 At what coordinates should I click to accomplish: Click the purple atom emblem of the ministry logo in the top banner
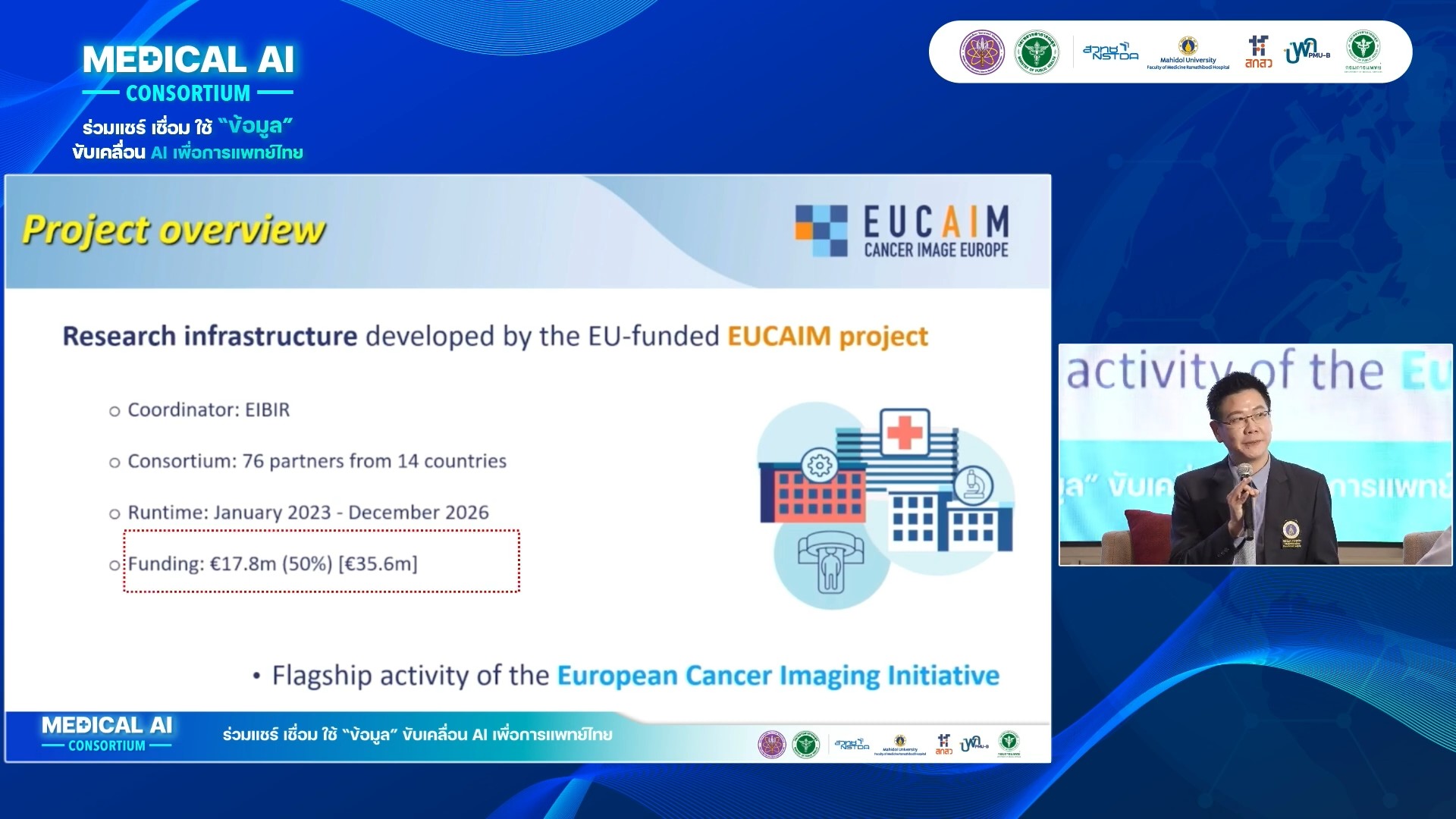[x=982, y=52]
